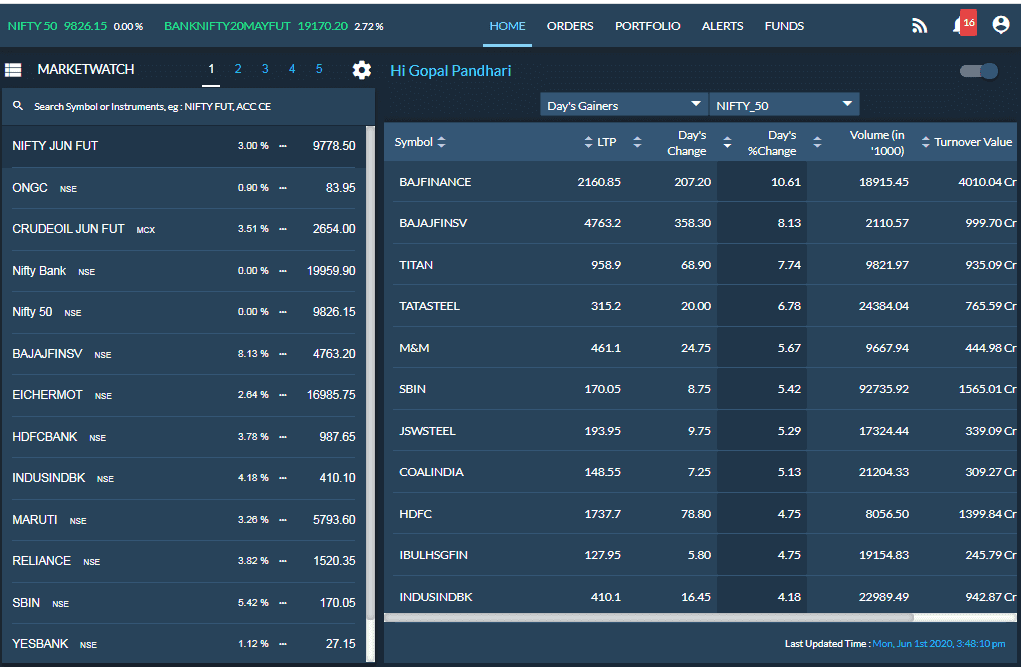Click the search magnifier icon
1021x667 pixels.
click(18, 106)
